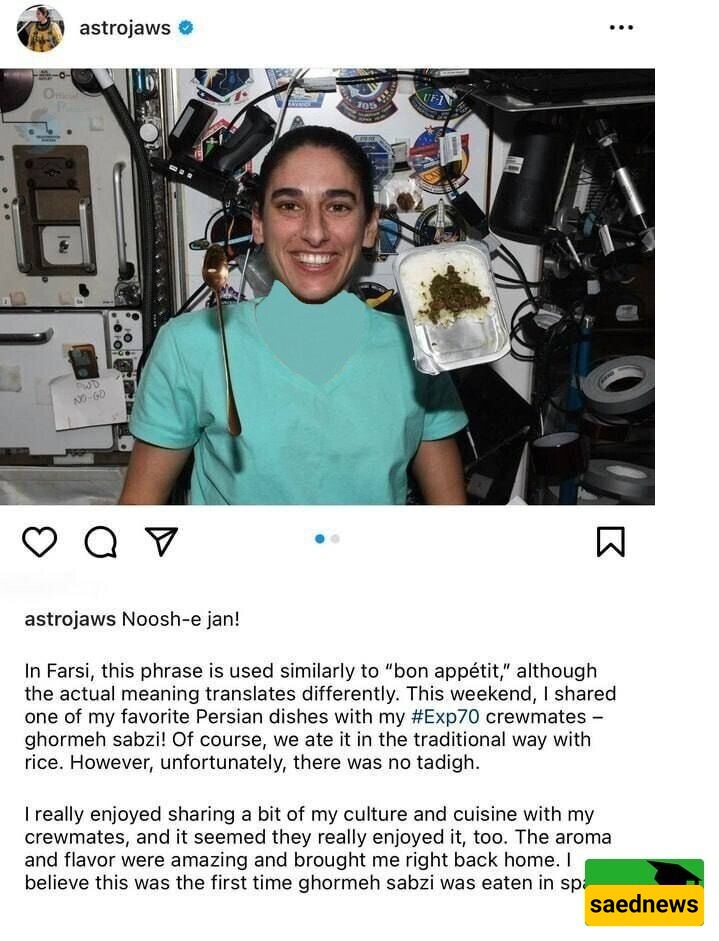This screenshot has width=719, height=941.
Task: Click the blue verified badge
Action: coord(186,28)
